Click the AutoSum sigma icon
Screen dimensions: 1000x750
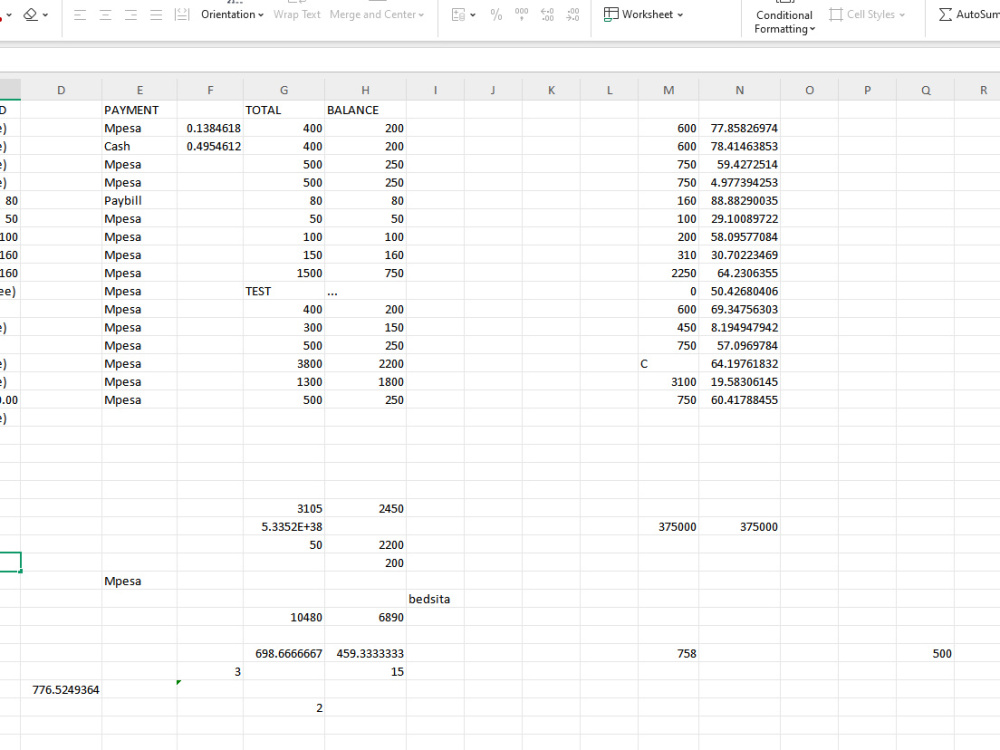(x=945, y=14)
